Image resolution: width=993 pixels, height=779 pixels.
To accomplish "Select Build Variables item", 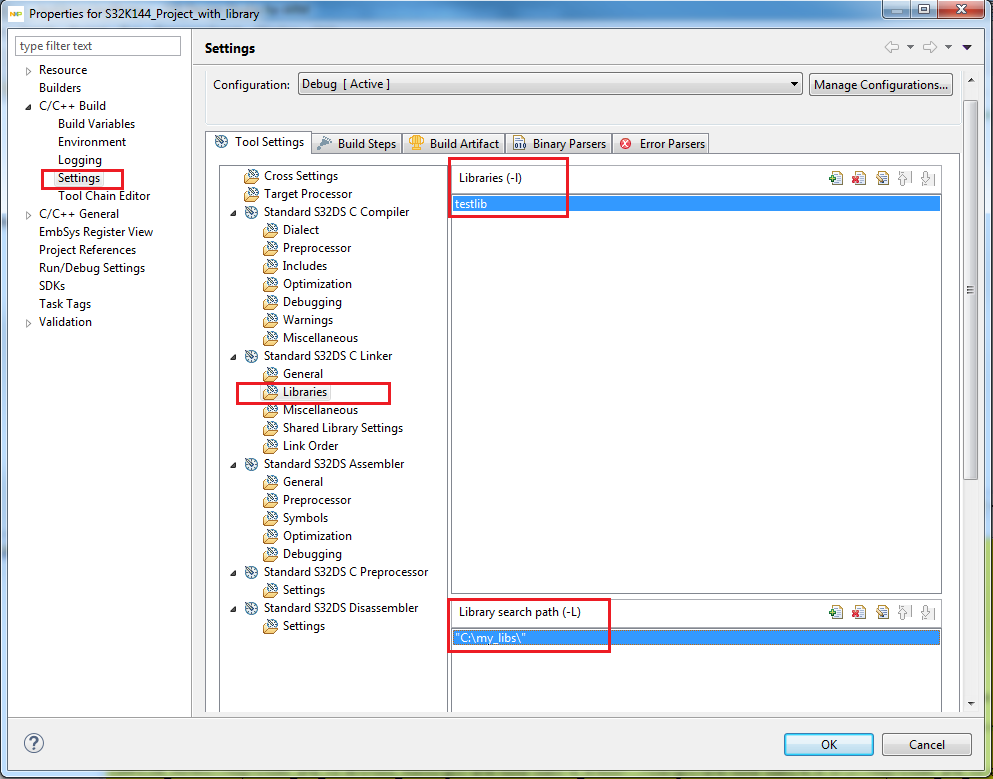I will [96, 124].
